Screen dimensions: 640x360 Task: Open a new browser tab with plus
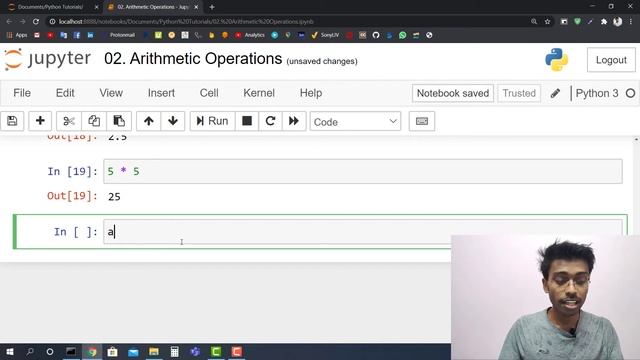pos(212,7)
